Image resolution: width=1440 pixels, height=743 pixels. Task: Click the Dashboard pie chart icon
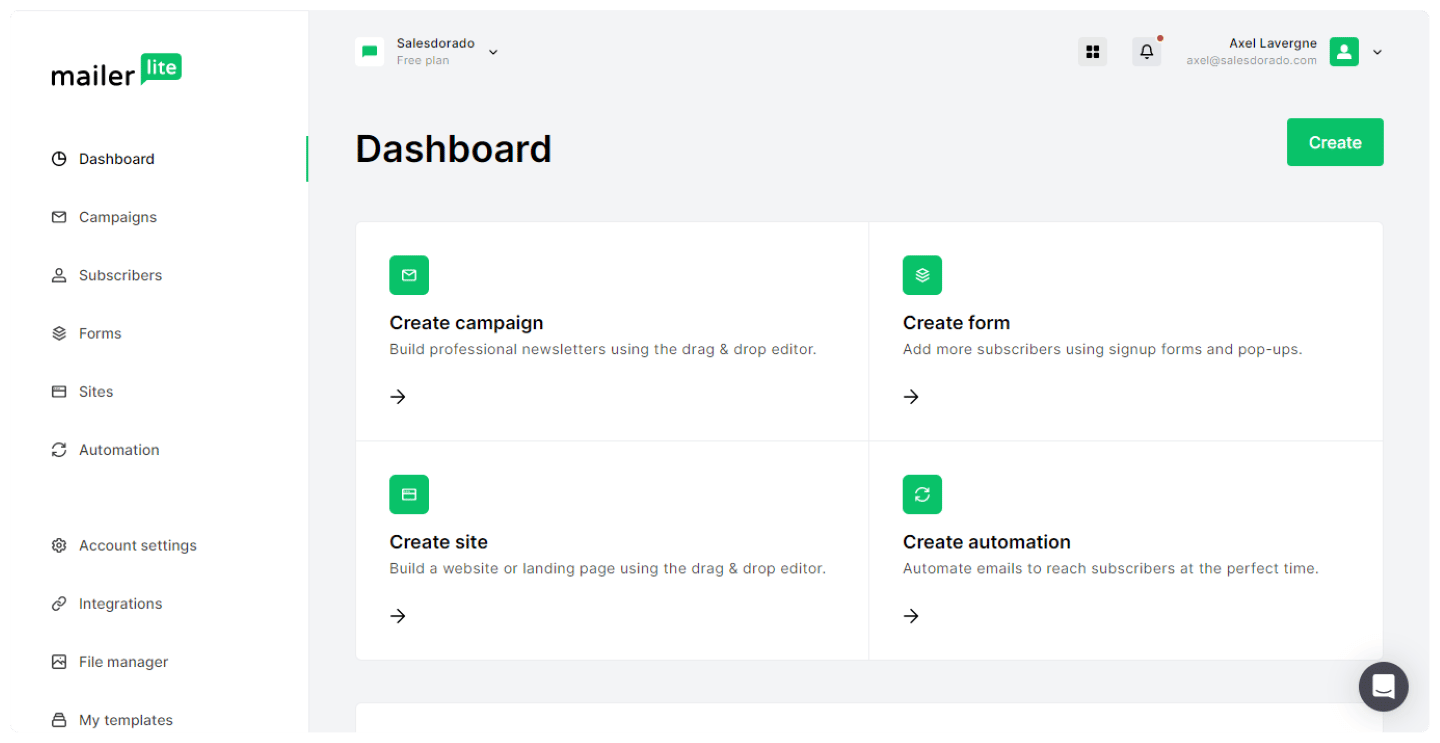59,159
